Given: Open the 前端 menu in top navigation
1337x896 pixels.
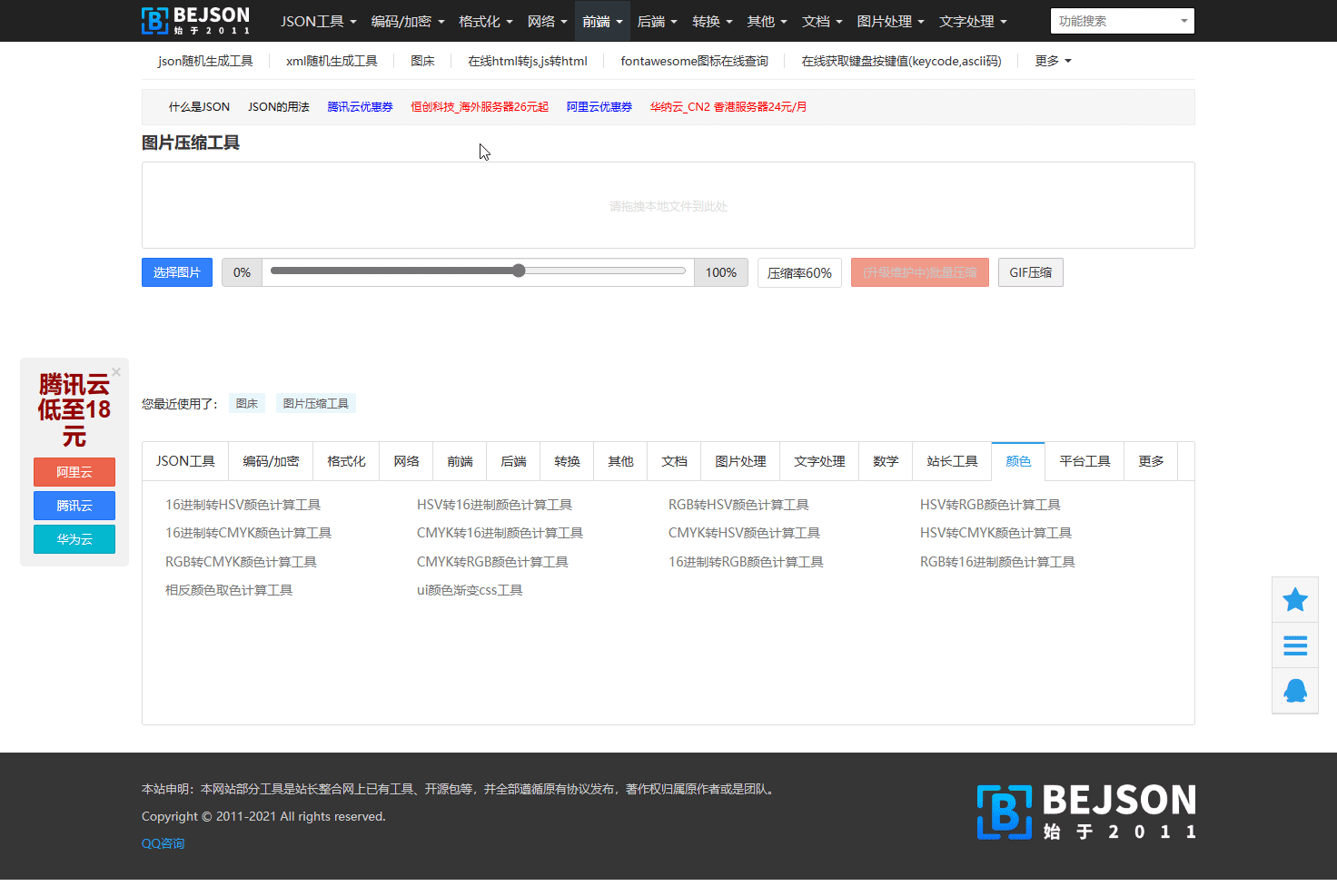Looking at the screenshot, I should (x=602, y=21).
